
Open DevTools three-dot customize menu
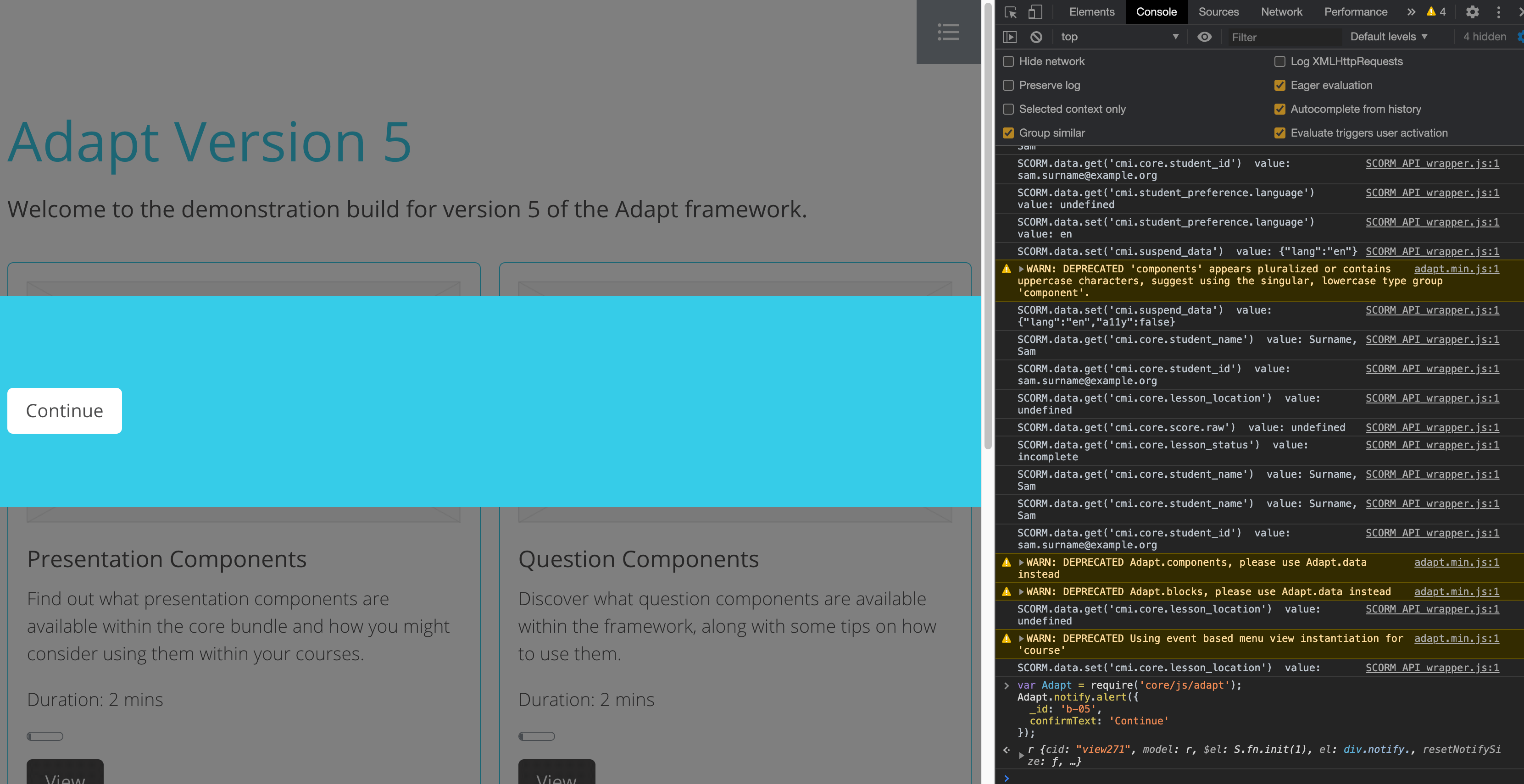(x=1499, y=12)
